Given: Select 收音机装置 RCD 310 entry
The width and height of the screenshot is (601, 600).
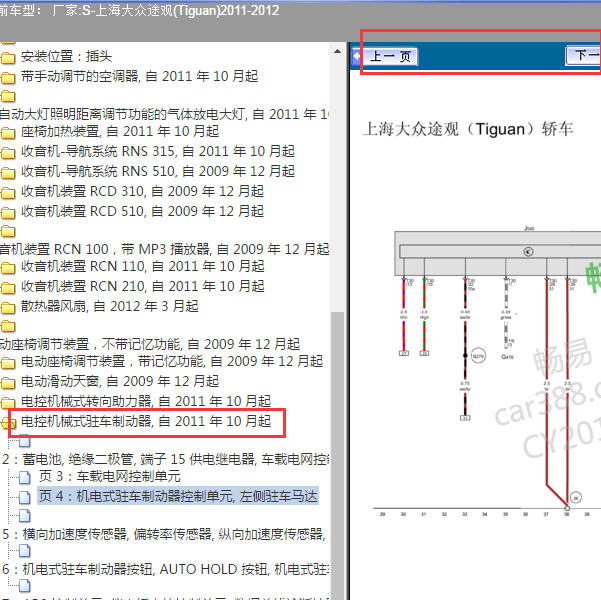Looking at the screenshot, I should pyautogui.click(x=143, y=191).
